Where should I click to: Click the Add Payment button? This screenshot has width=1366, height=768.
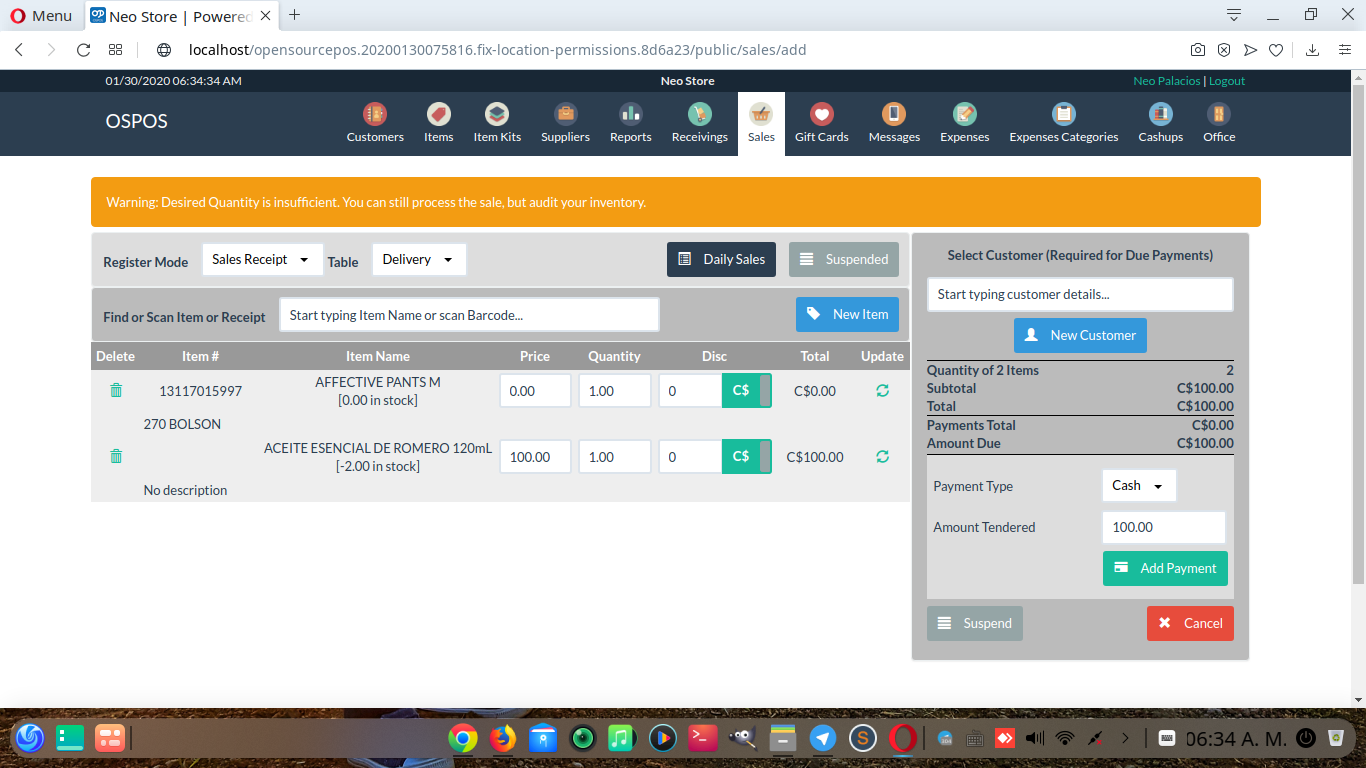click(x=1165, y=568)
